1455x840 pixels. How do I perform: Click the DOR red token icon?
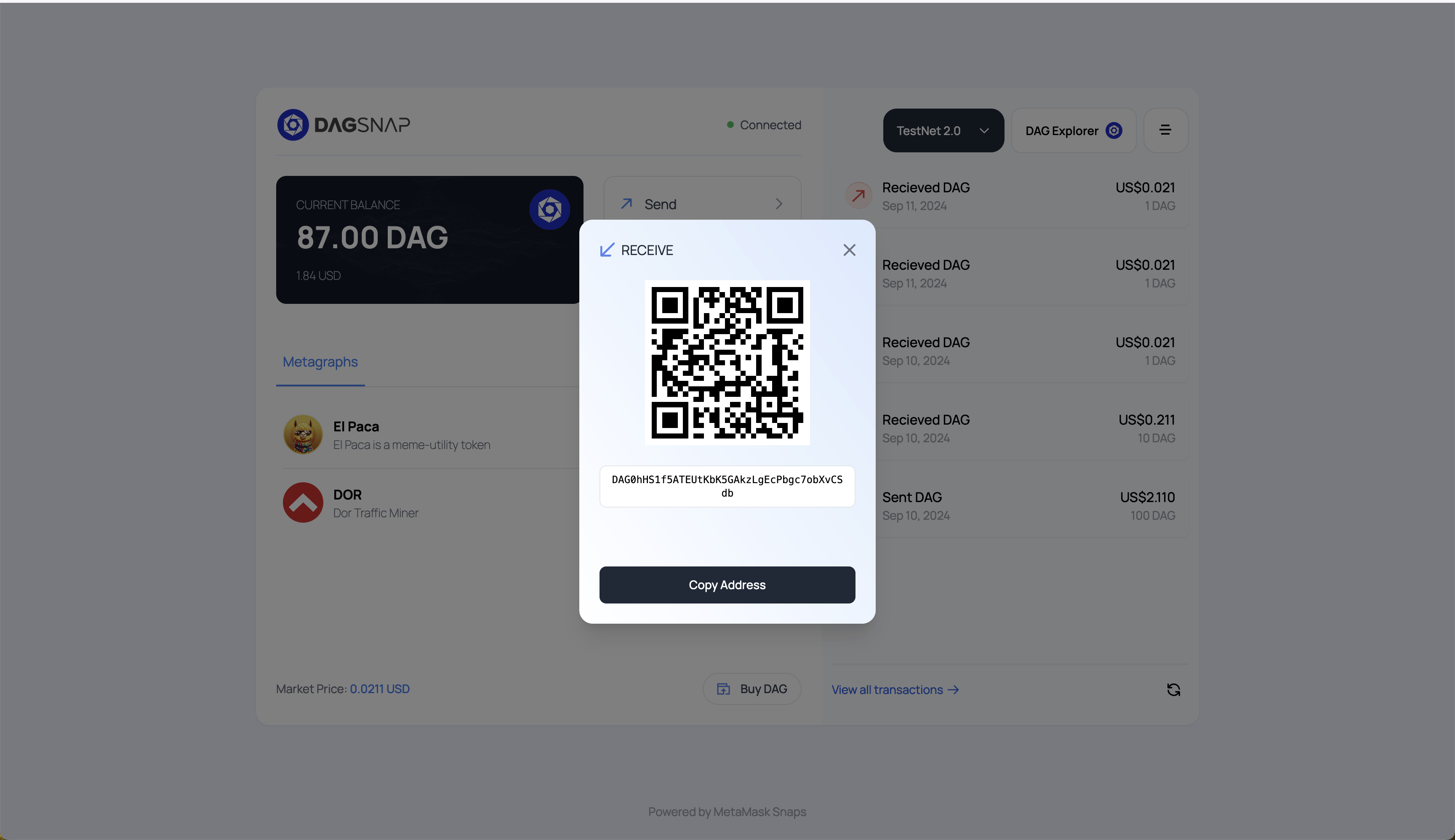pos(303,502)
